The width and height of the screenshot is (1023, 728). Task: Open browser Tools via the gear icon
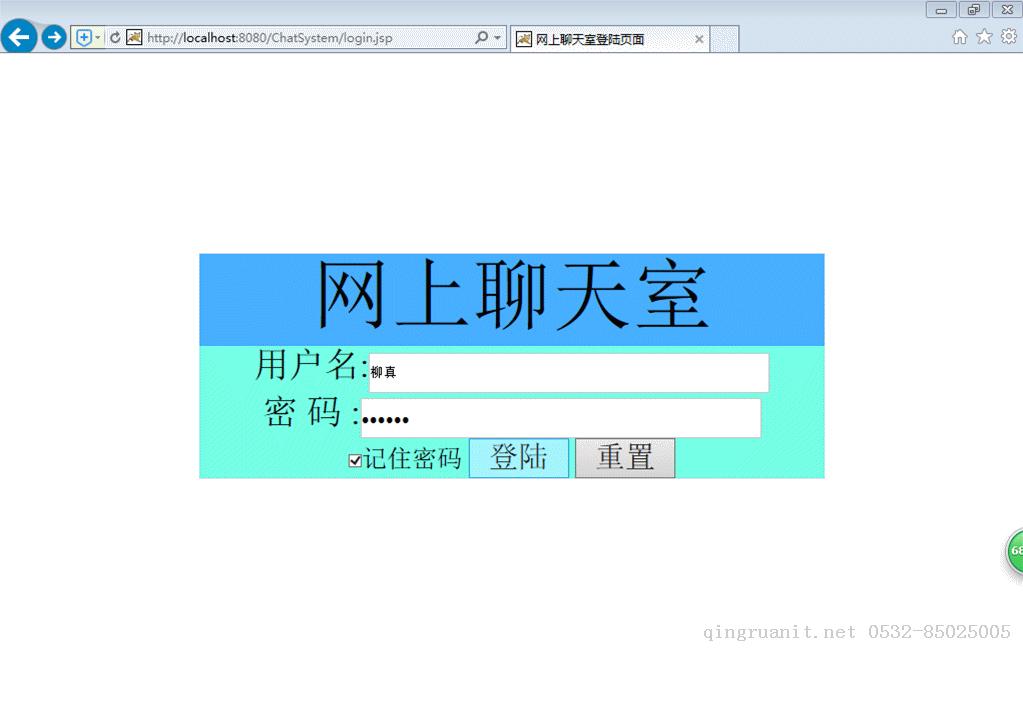coord(1009,36)
